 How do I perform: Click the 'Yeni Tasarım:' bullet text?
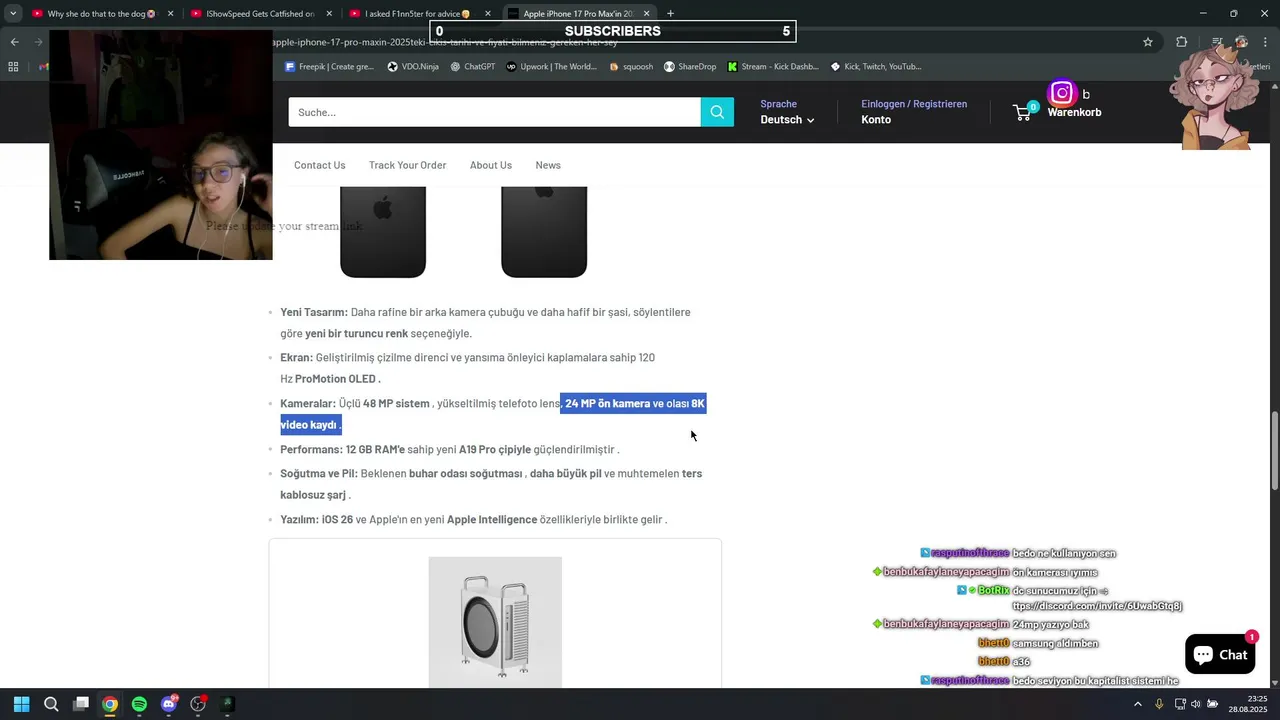[x=314, y=312]
